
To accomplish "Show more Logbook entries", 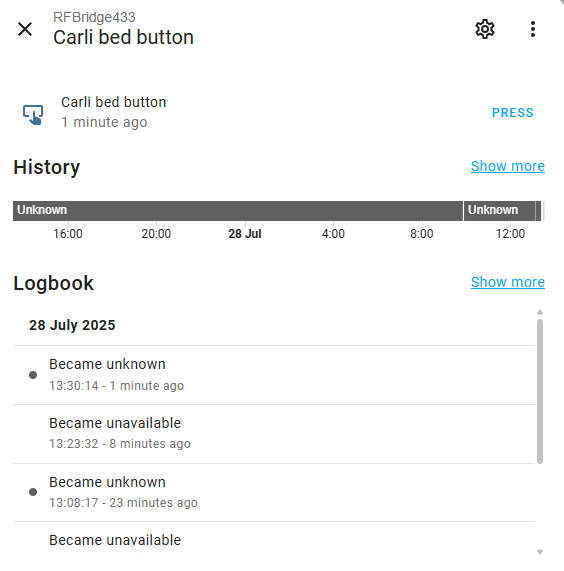I will 508,282.
